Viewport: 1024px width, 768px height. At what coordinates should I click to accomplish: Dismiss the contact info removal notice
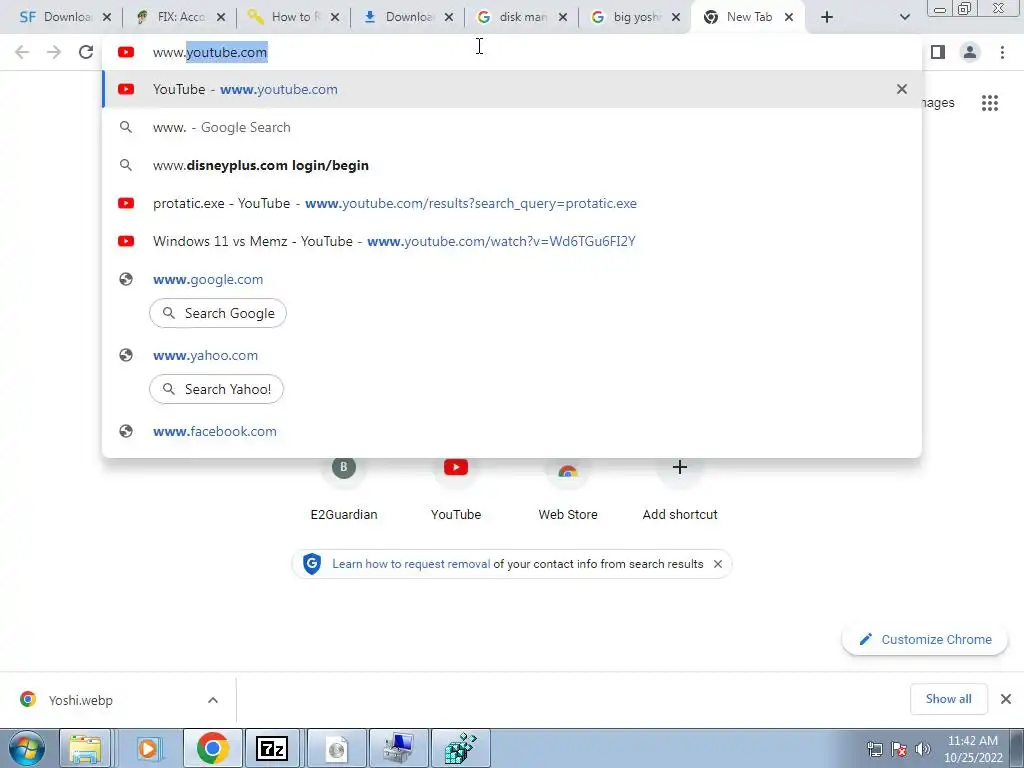pos(718,564)
